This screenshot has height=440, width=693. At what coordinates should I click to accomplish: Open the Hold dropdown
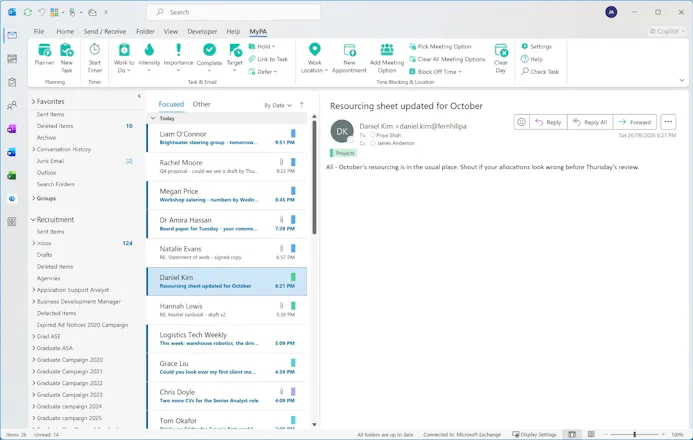262,46
